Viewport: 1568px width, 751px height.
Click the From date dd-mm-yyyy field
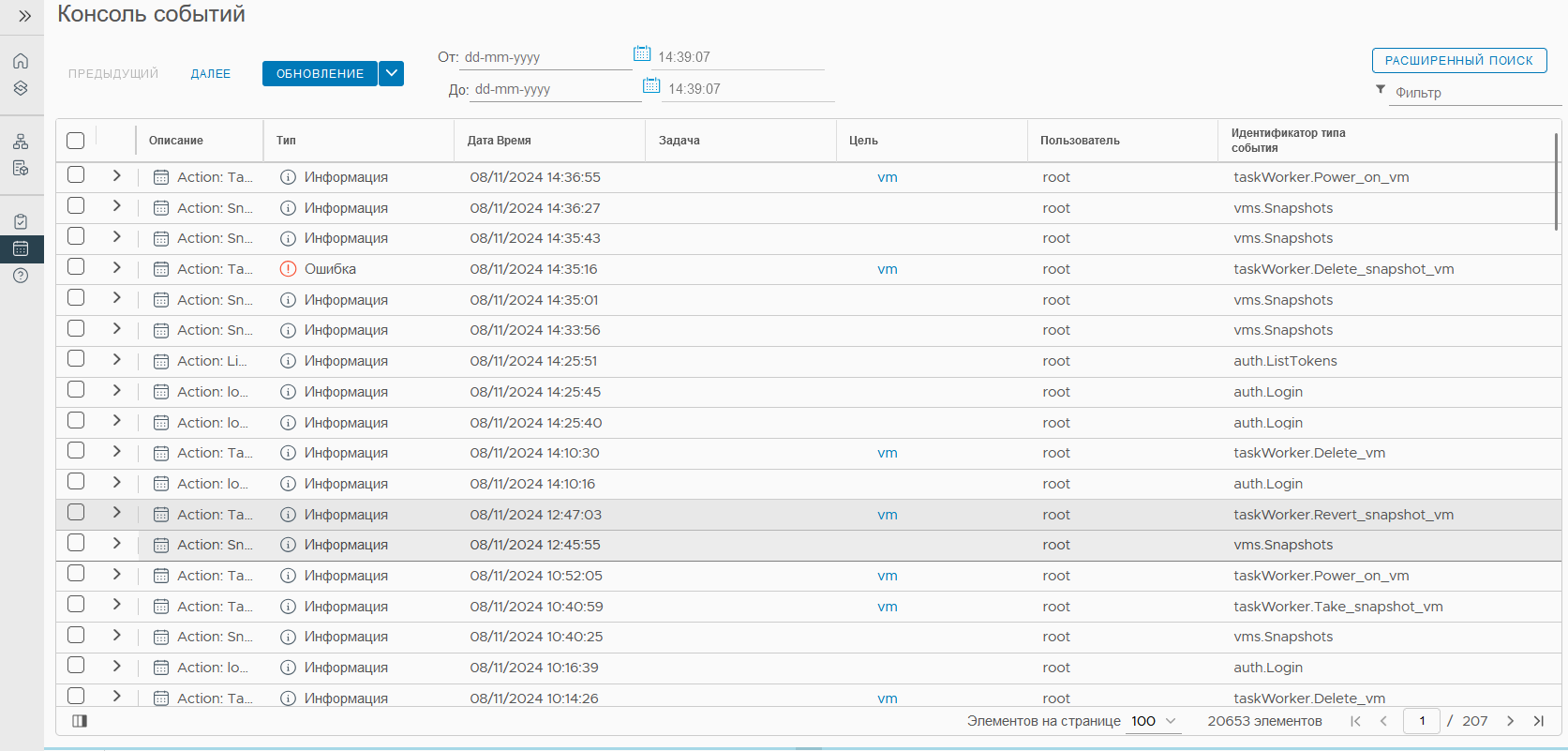pyautogui.click(x=545, y=57)
